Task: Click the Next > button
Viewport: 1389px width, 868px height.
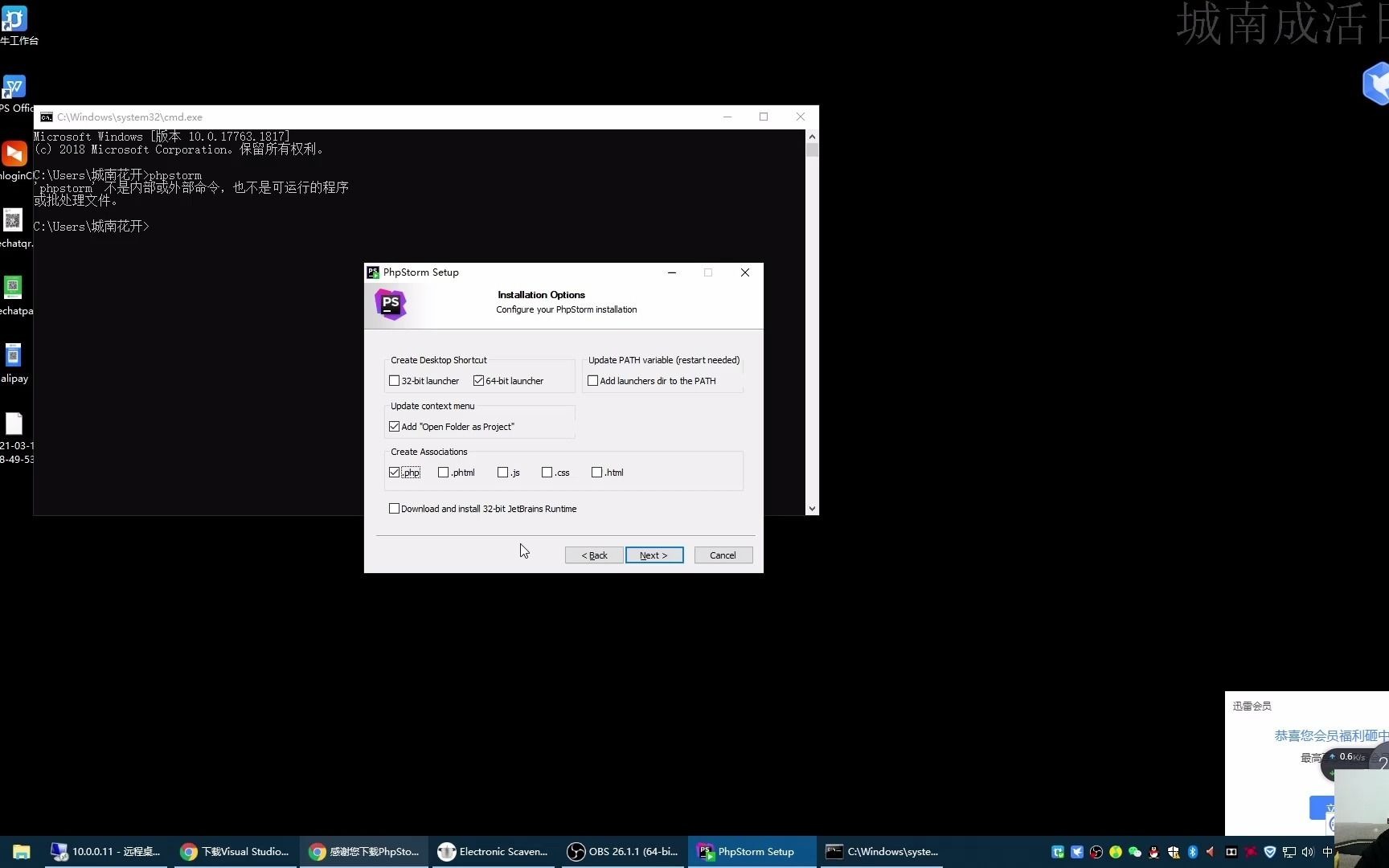Action: pos(654,555)
